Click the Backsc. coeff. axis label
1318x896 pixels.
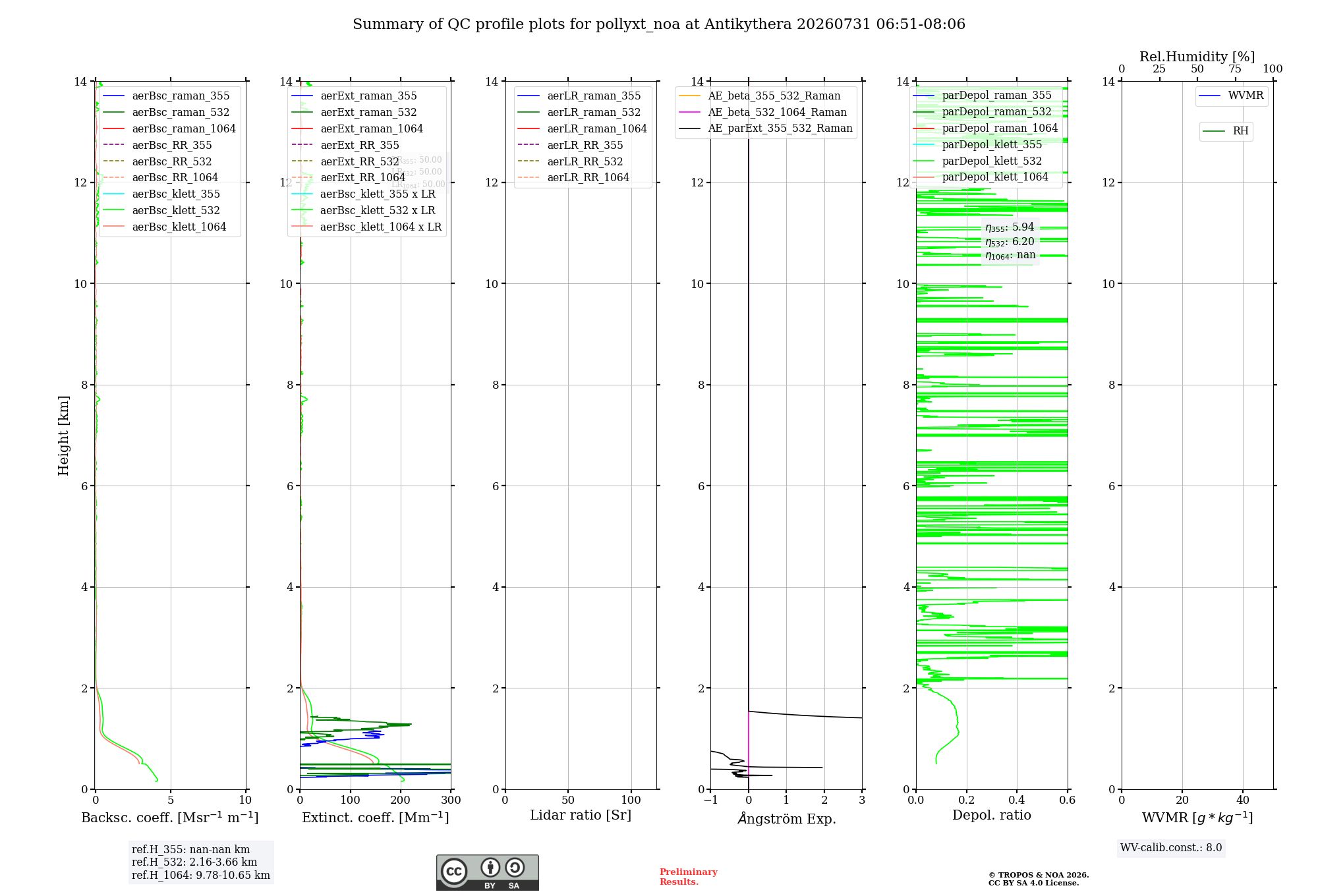point(170,818)
